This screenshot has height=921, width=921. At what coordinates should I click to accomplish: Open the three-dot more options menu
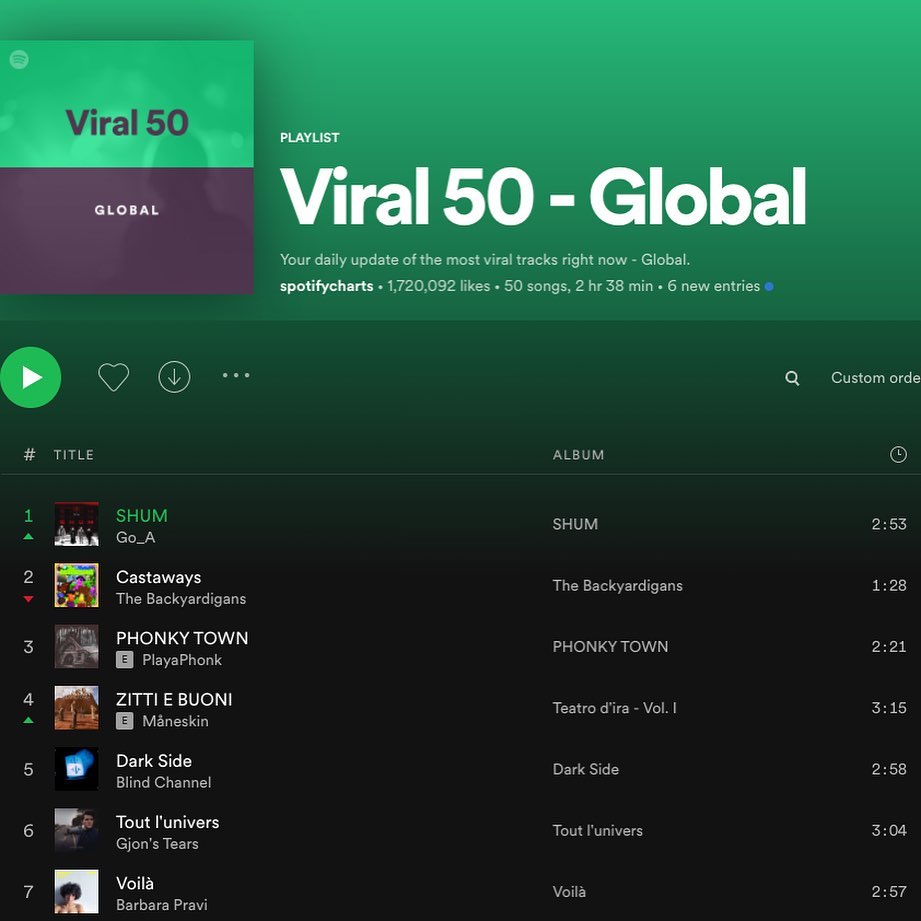(x=236, y=376)
